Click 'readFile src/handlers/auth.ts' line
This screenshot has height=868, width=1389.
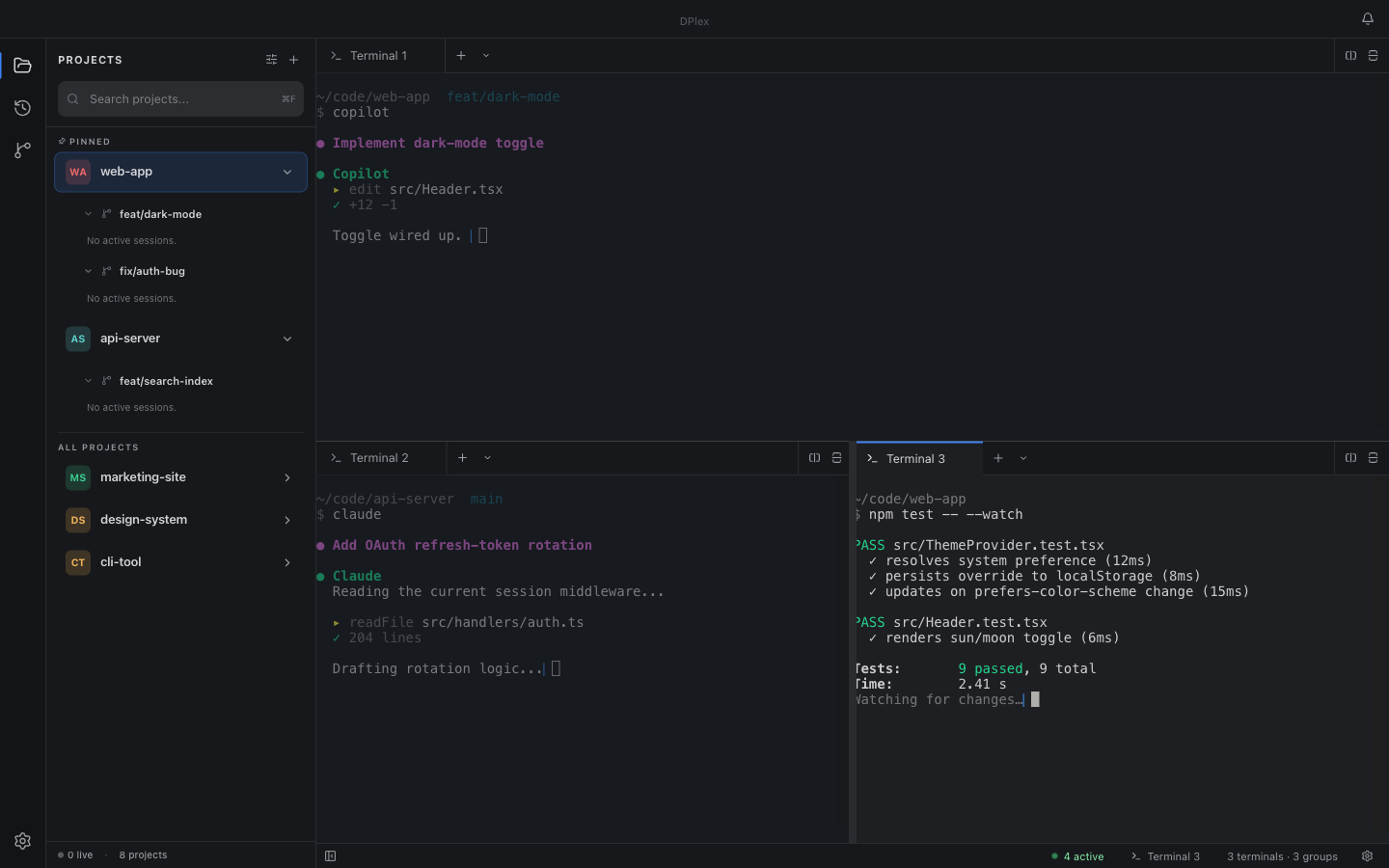458,622
